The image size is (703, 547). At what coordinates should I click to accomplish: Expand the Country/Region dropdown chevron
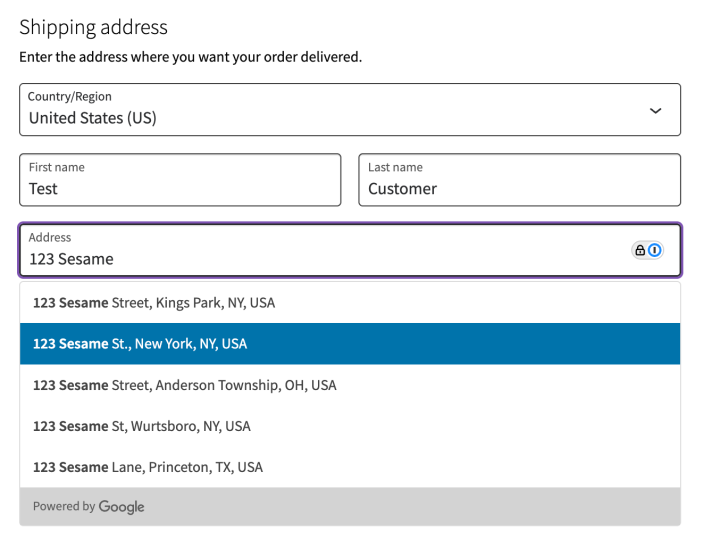(x=655, y=110)
